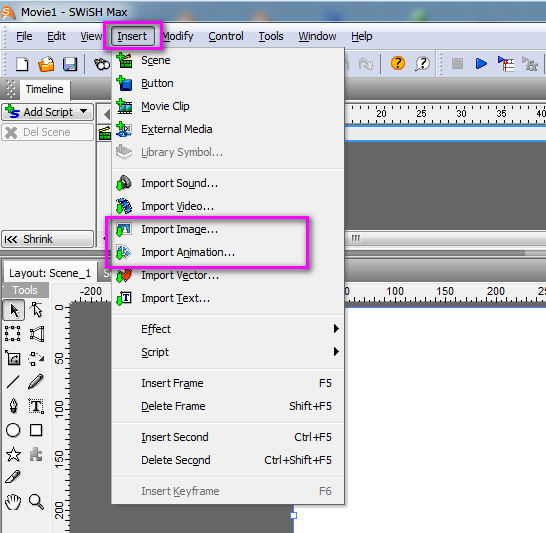Choose the Bezier Pen tool
This screenshot has width=546, height=533.
tap(13, 406)
